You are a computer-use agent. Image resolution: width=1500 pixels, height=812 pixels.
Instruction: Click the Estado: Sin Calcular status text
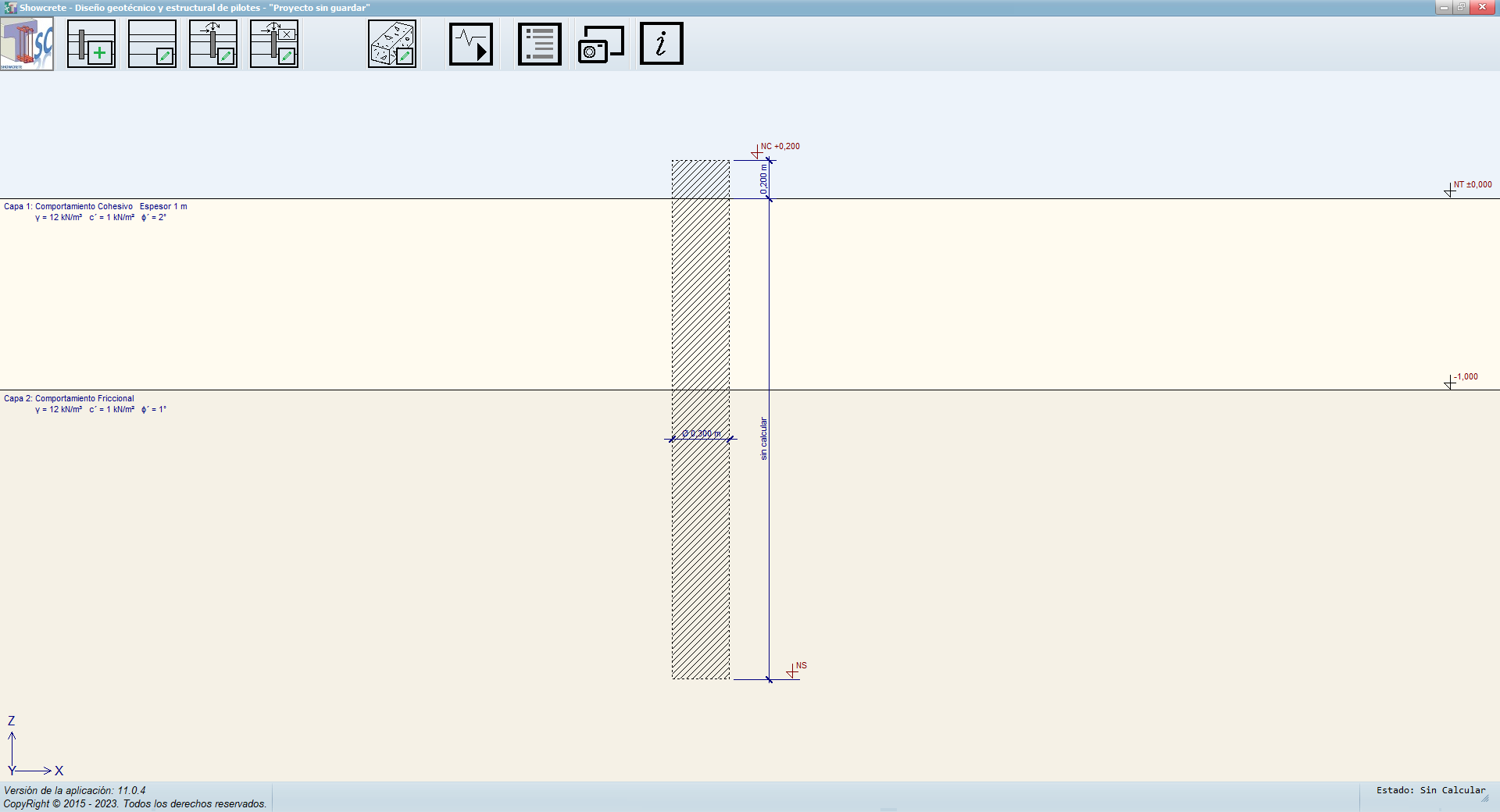[1430, 791]
